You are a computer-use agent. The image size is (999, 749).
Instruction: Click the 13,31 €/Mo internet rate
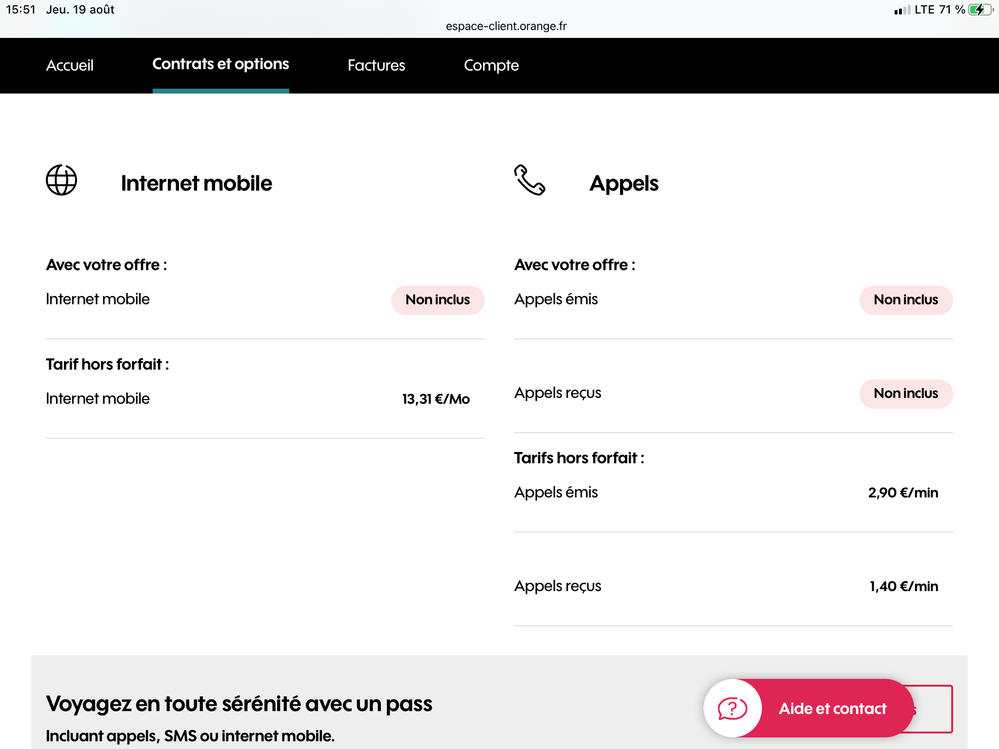pos(435,399)
